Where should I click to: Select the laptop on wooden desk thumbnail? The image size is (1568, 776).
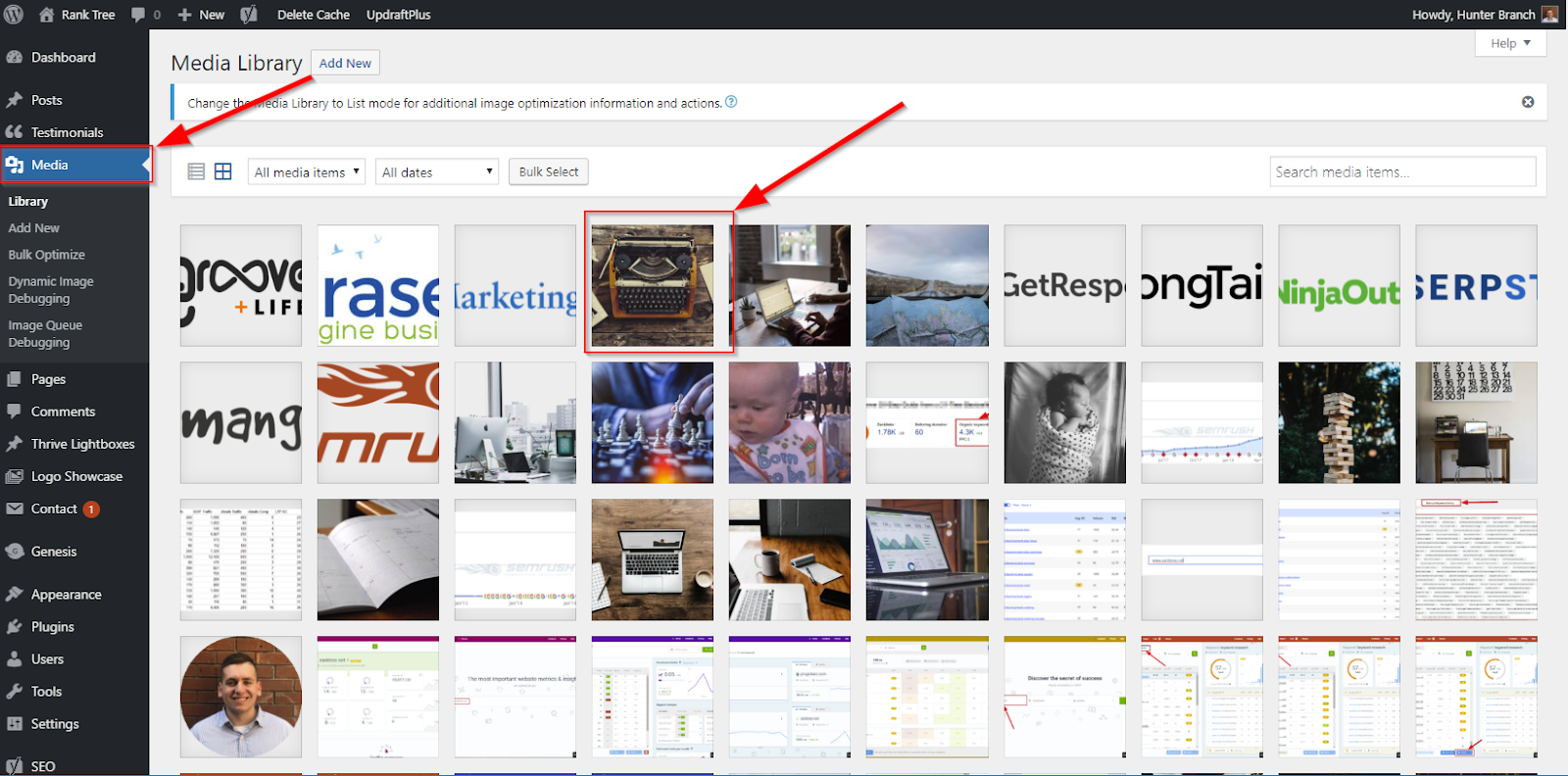pyautogui.click(x=653, y=559)
